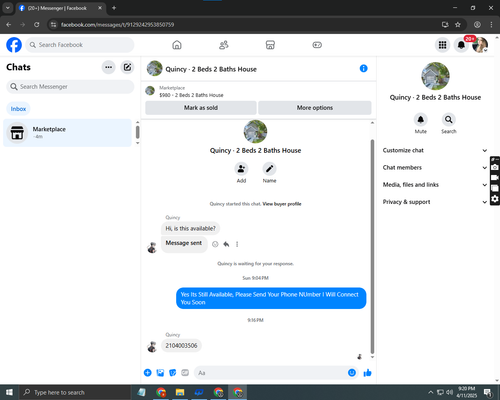Expand Chat members section
Screen dimensions: 500x400
click(435, 168)
